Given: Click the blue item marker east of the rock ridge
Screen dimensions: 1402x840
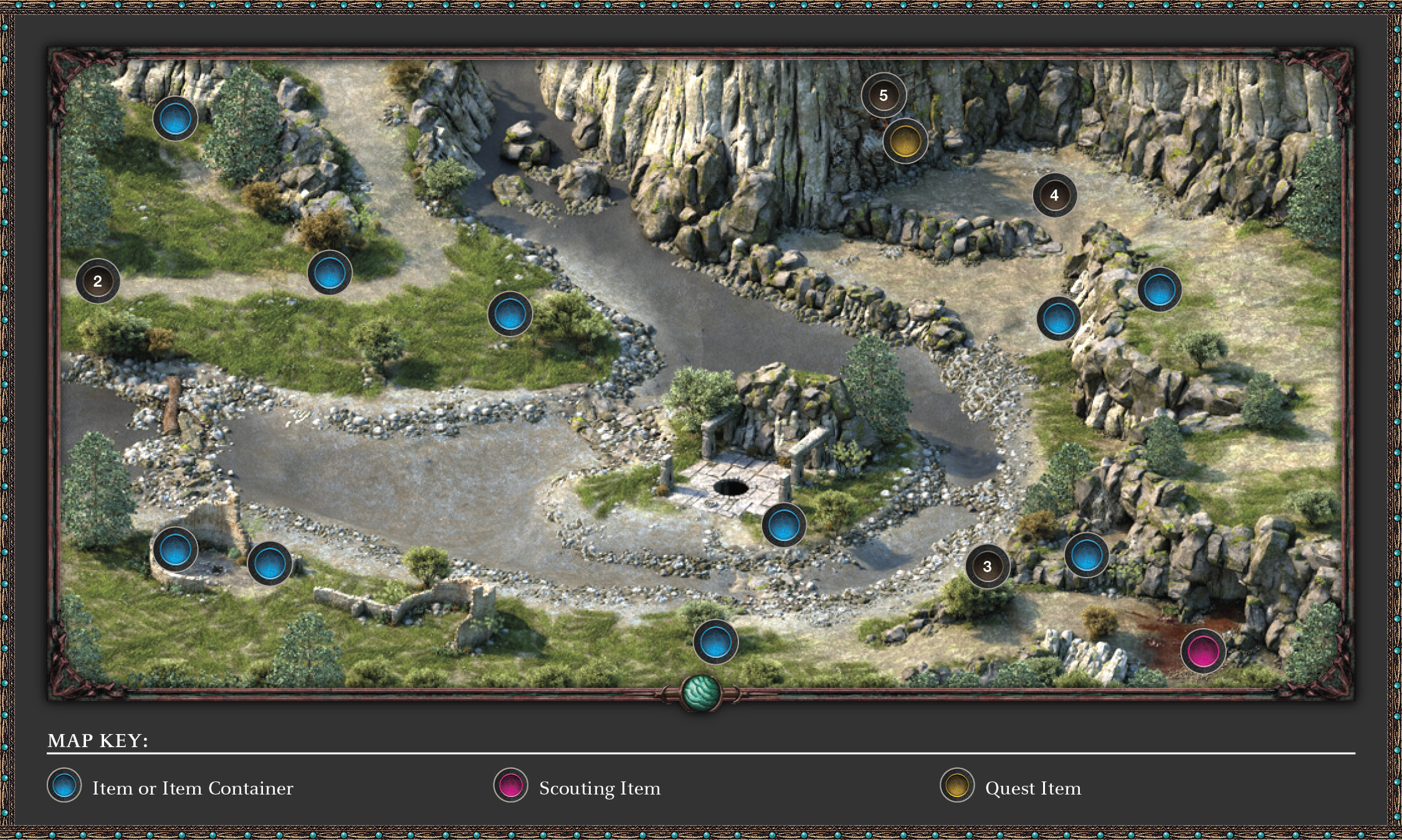Looking at the screenshot, I should tap(1160, 289).
